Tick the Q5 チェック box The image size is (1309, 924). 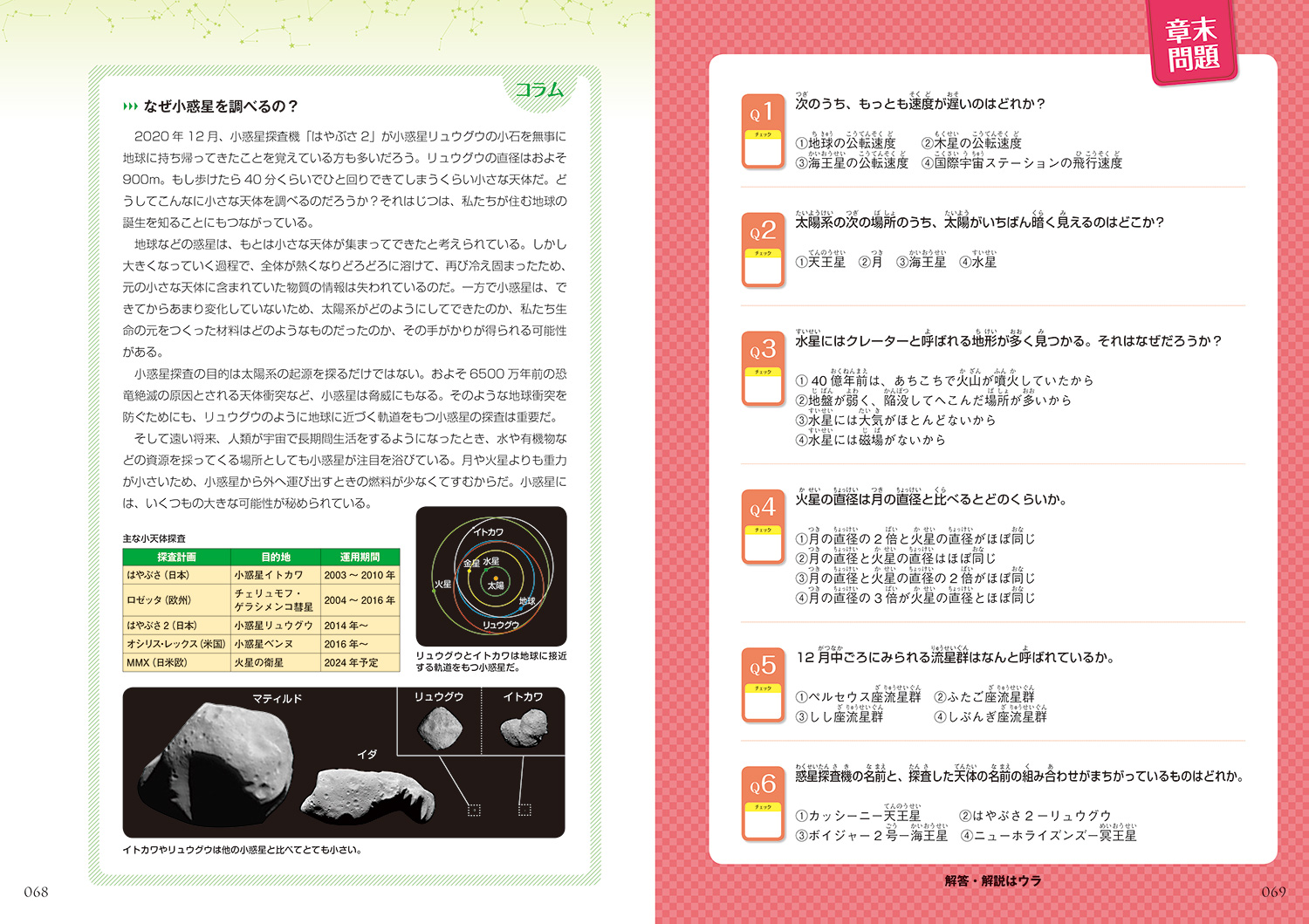tap(763, 702)
